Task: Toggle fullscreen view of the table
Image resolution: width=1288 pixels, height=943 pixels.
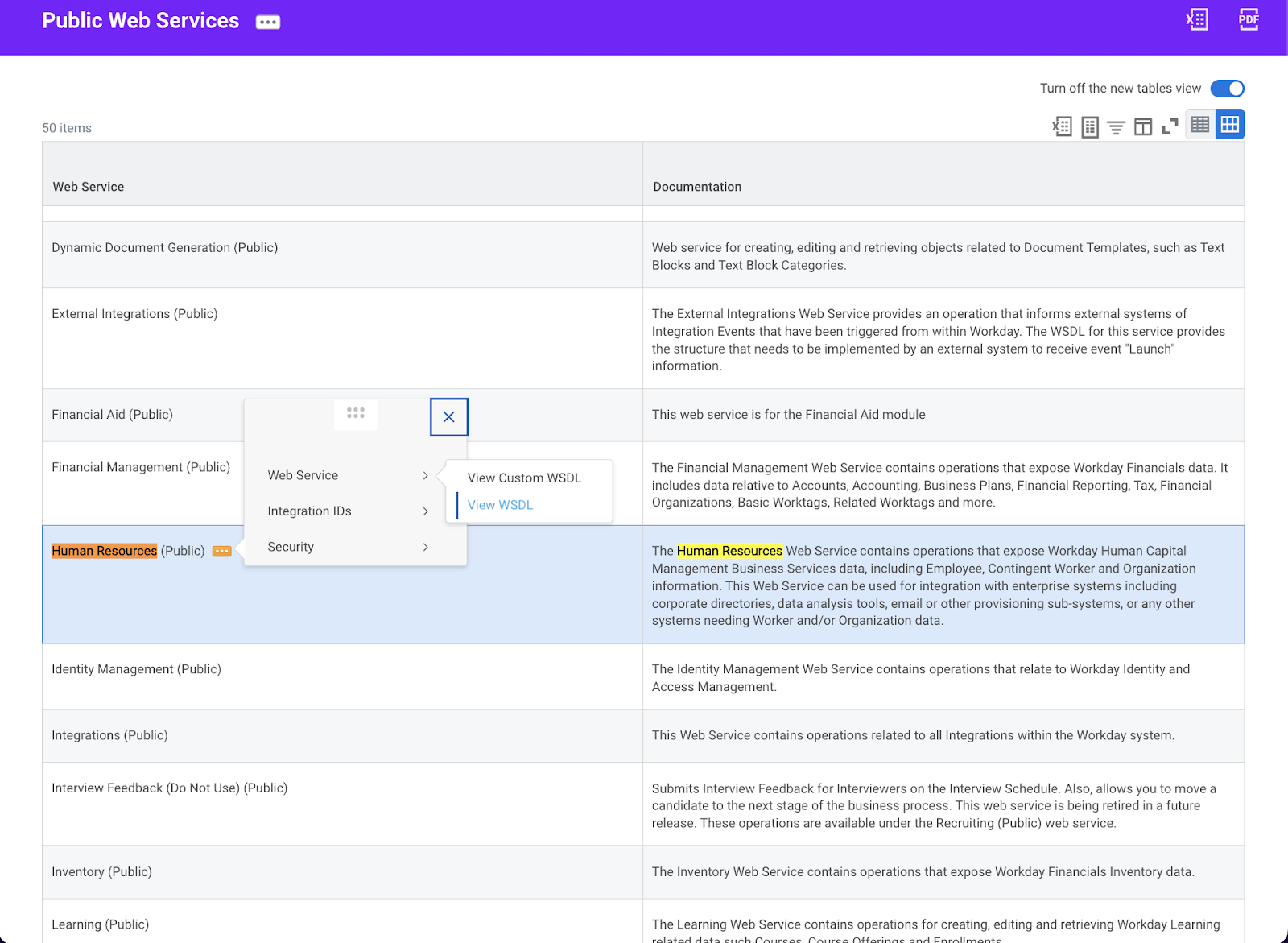Action: click(1170, 126)
